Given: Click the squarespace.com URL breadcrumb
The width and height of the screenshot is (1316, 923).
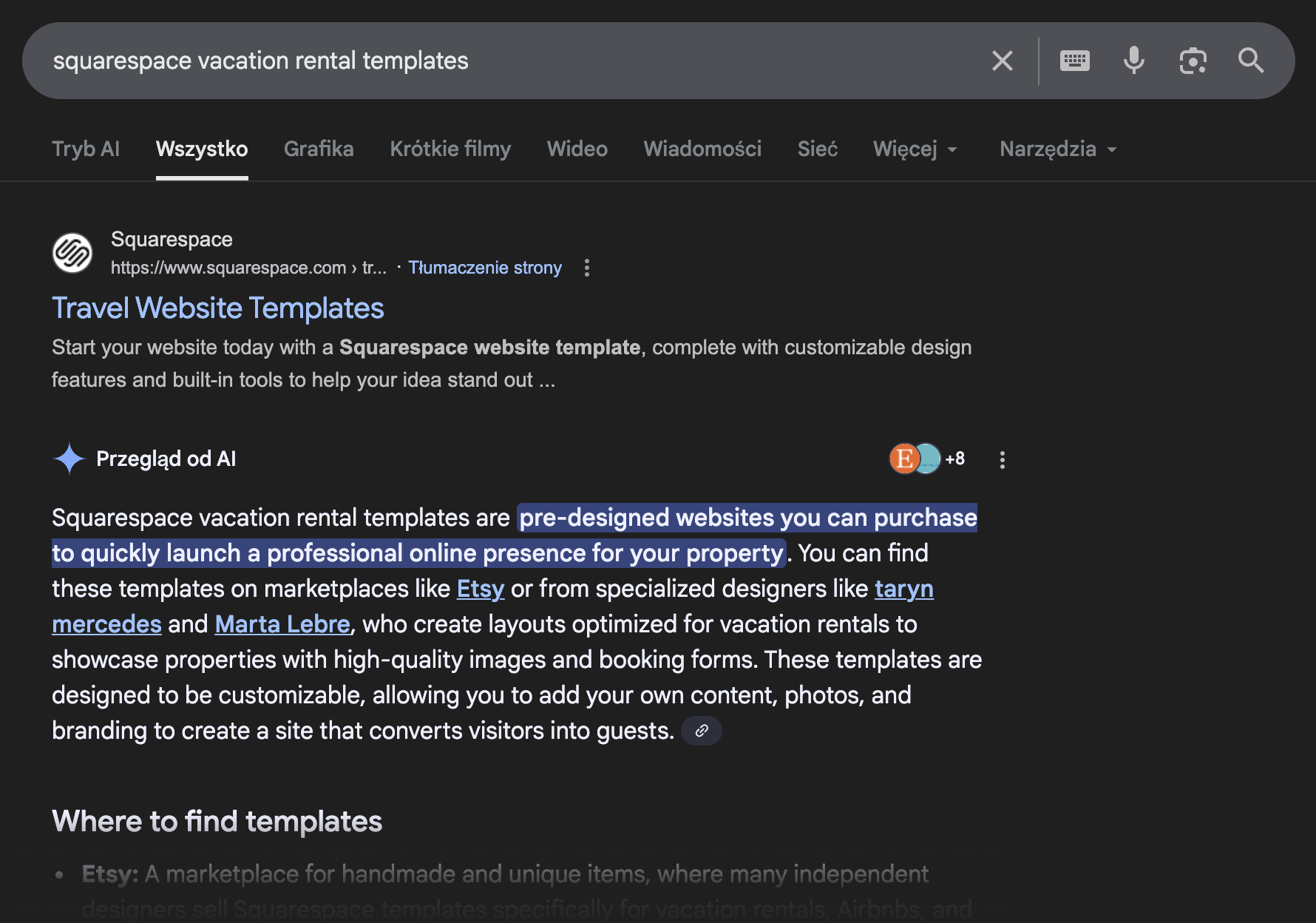Looking at the screenshot, I should pyautogui.click(x=248, y=268).
